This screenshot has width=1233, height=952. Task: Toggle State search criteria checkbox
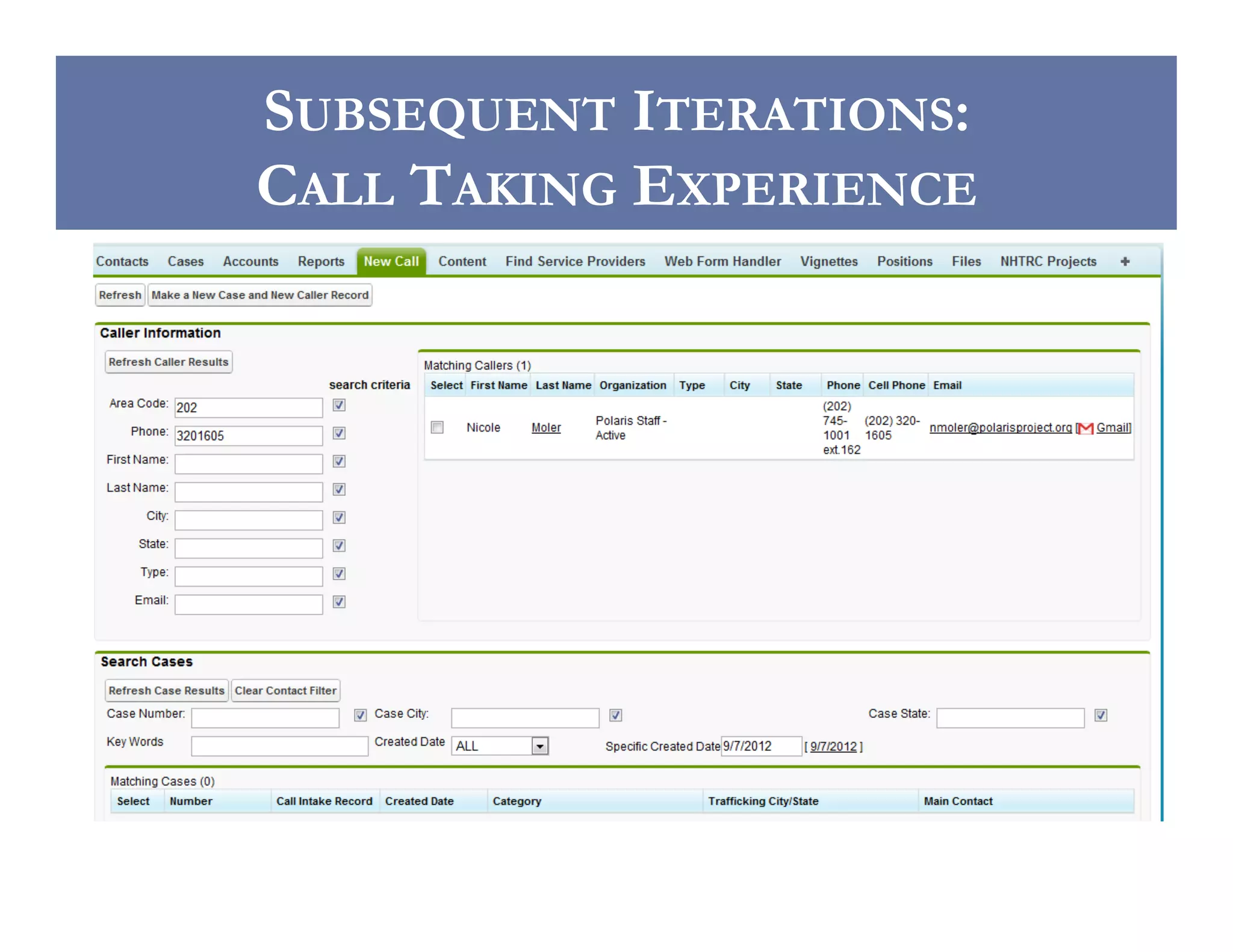click(339, 545)
